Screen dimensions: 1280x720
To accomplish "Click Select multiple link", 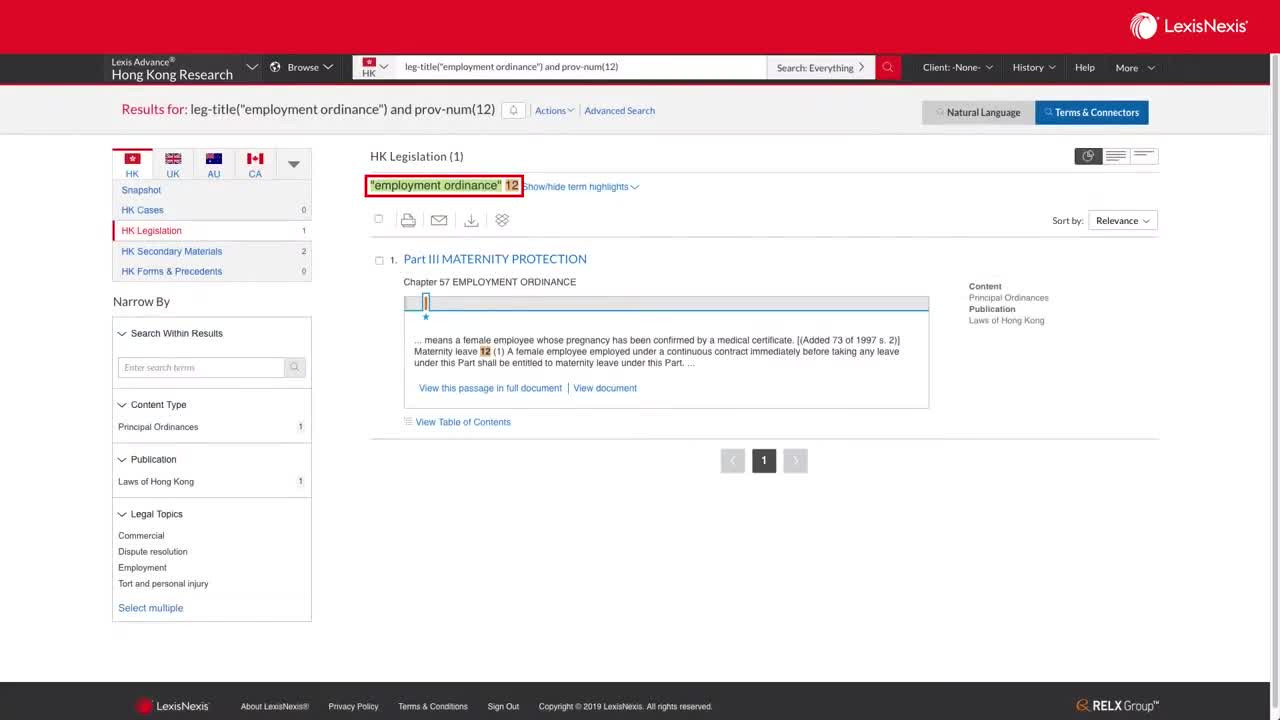I will [x=151, y=608].
